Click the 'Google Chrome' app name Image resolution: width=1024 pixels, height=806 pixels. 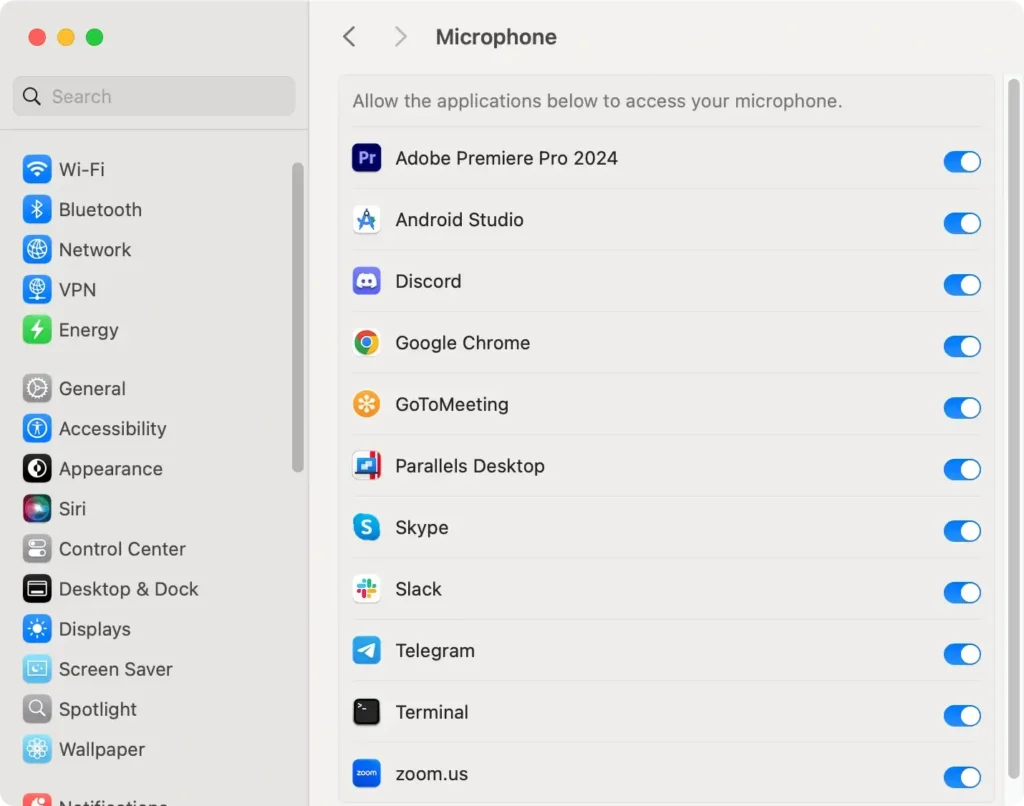pyautogui.click(x=462, y=343)
